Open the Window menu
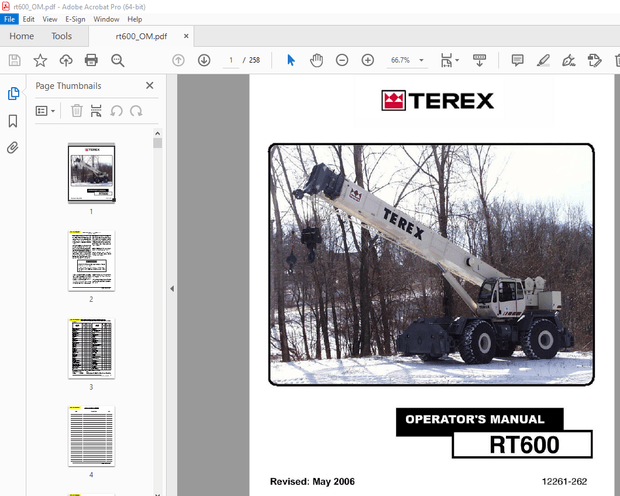The width and height of the screenshot is (620, 496). [x=106, y=19]
